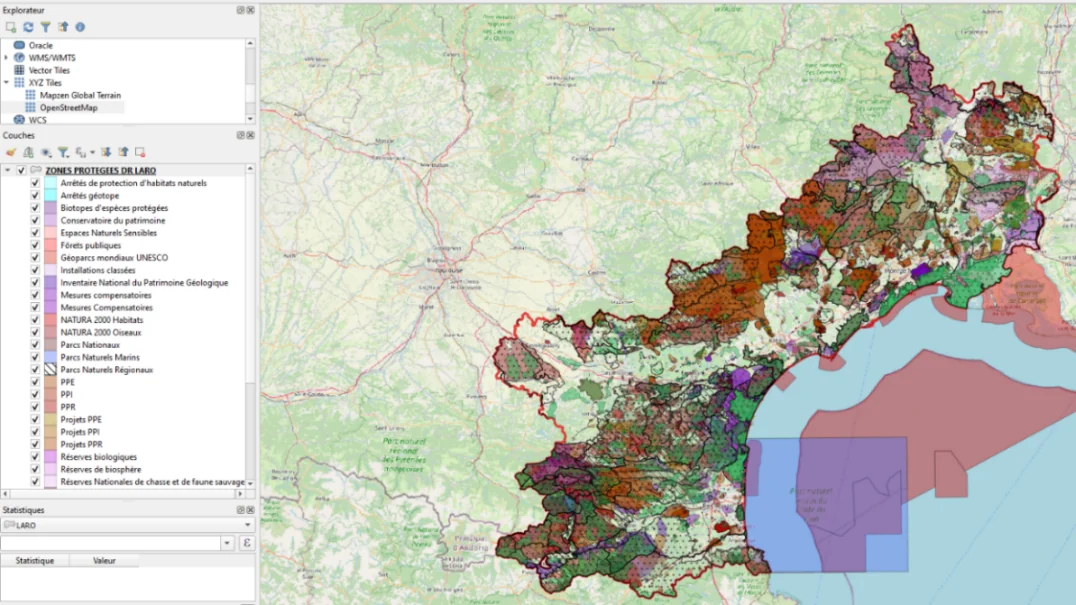Expand all layers in Couches toolbar
Viewport: 1076px width, 605px height.
click(x=106, y=152)
